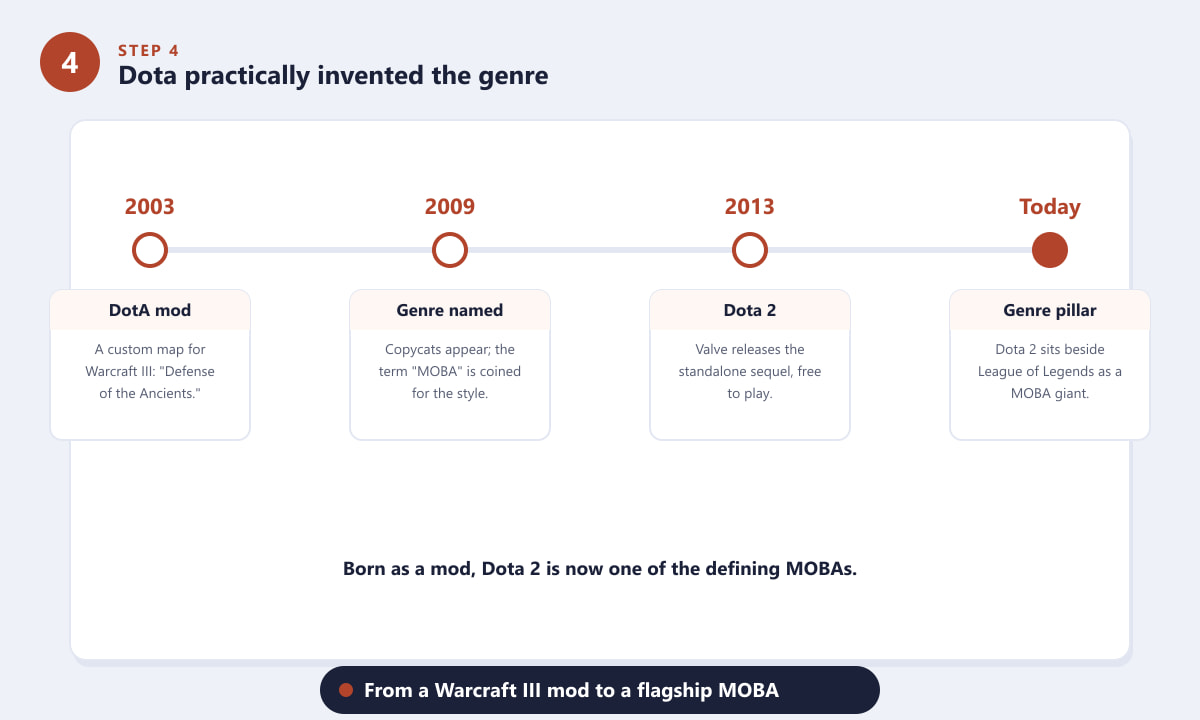Click the step 4 number badge

click(x=70, y=62)
